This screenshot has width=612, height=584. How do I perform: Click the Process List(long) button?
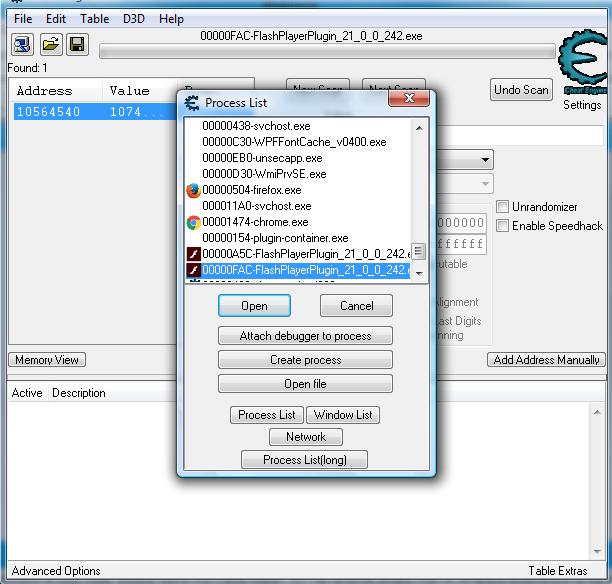[x=305, y=460]
